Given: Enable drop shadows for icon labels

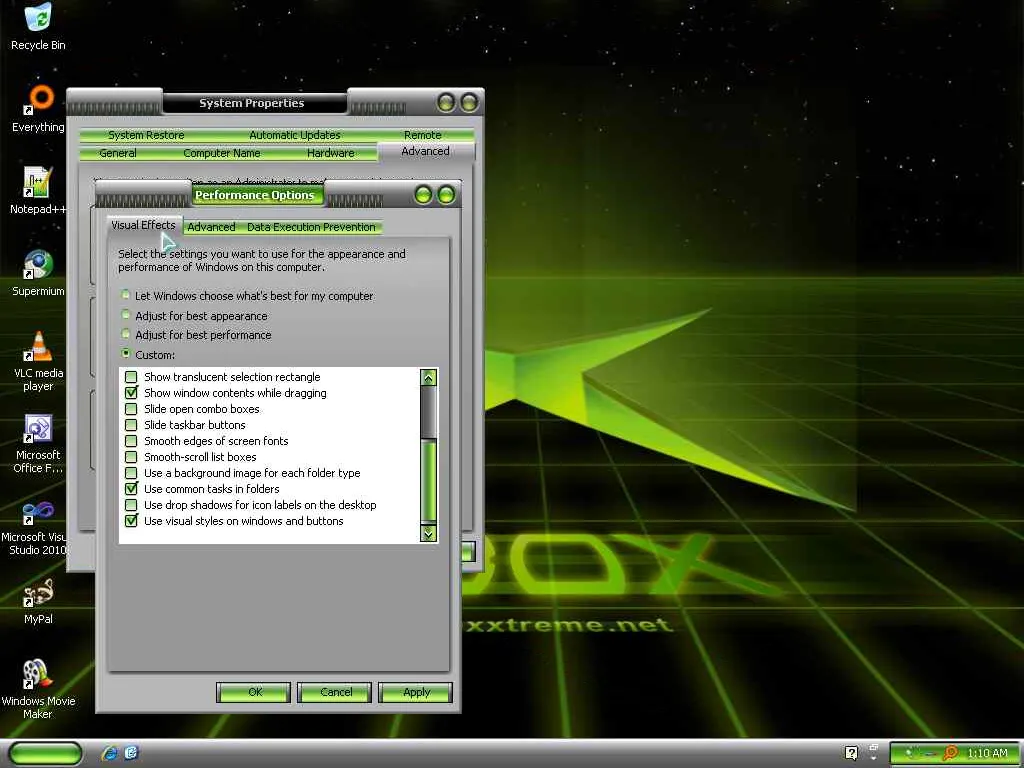Looking at the screenshot, I should (x=131, y=505).
